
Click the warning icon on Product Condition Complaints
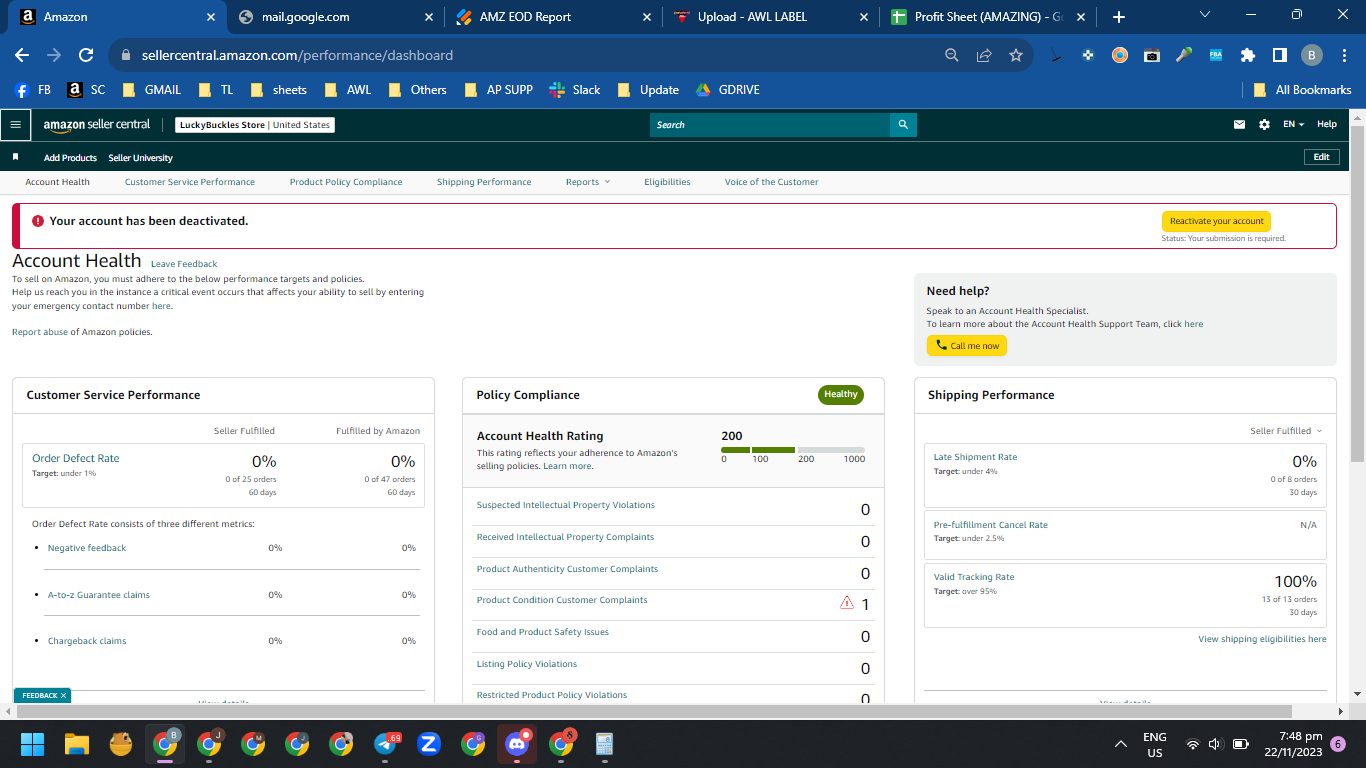click(x=847, y=603)
